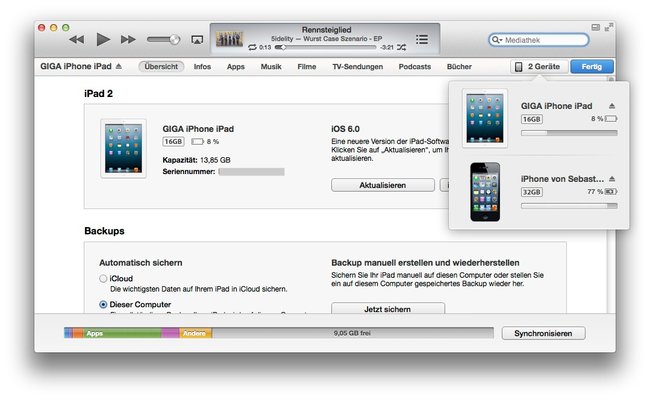
Task: Toggle the repeat icon
Action: click(252, 48)
